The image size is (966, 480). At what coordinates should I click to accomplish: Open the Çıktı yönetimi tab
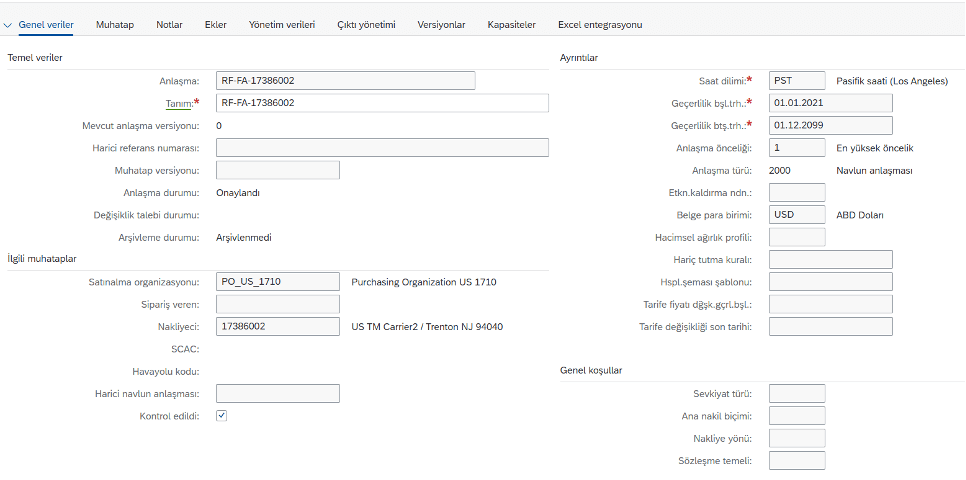click(366, 24)
